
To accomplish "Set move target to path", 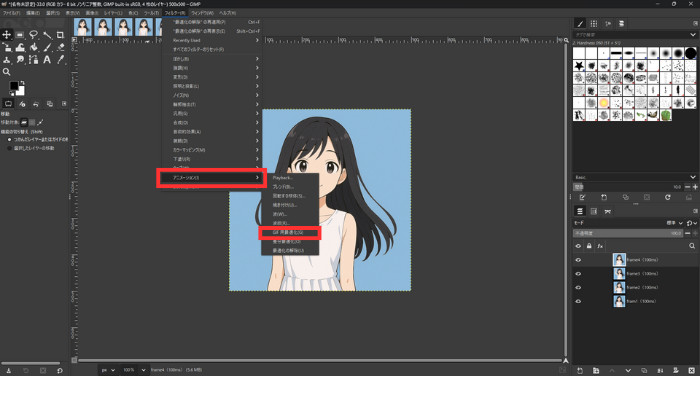I will (40, 122).
